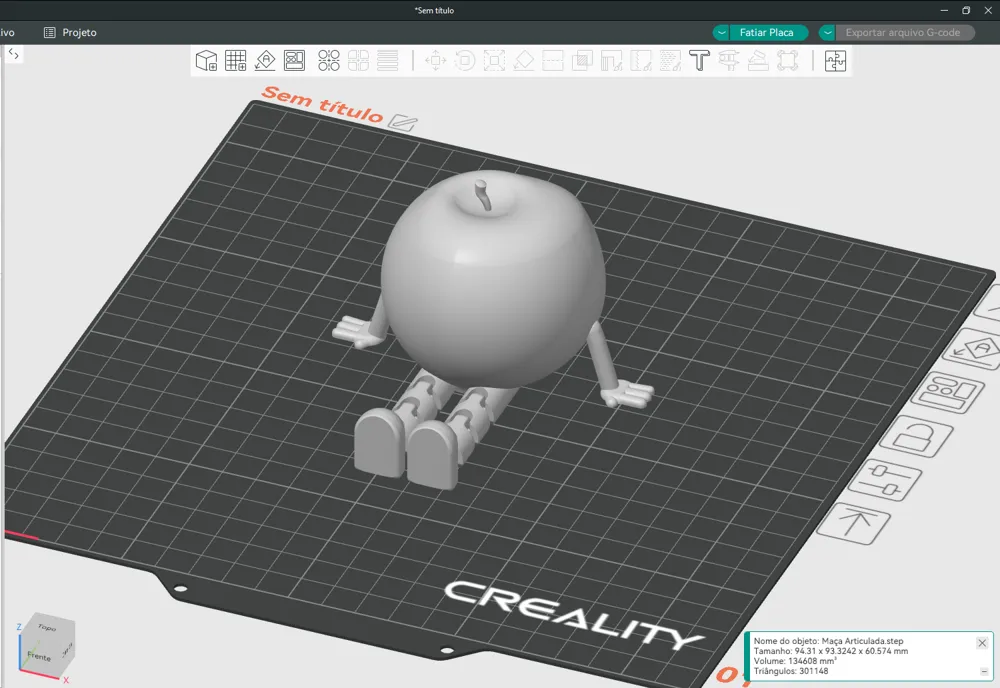Select the Scale tool

click(x=494, y=61)
